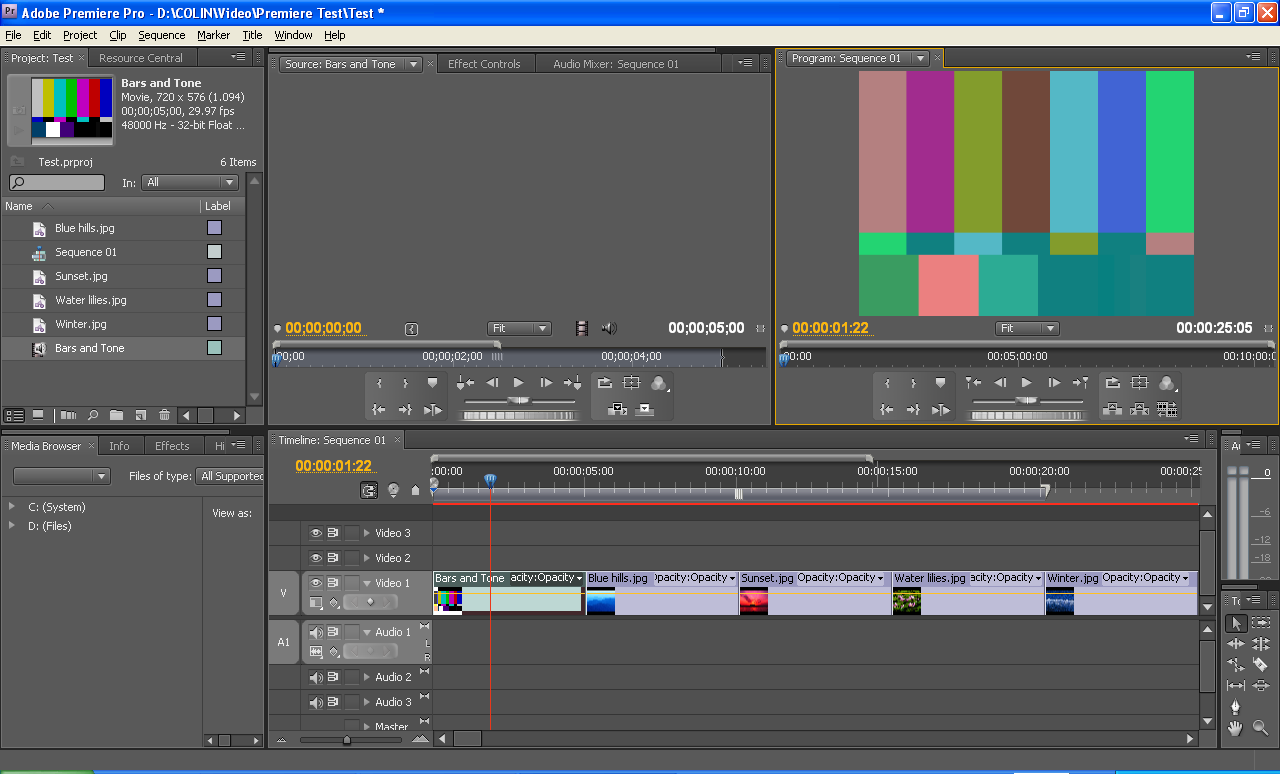Click Set Encore Chapter Marker in Timeline
Screen dimensions: 1280x774
click(x=393, y=490)
